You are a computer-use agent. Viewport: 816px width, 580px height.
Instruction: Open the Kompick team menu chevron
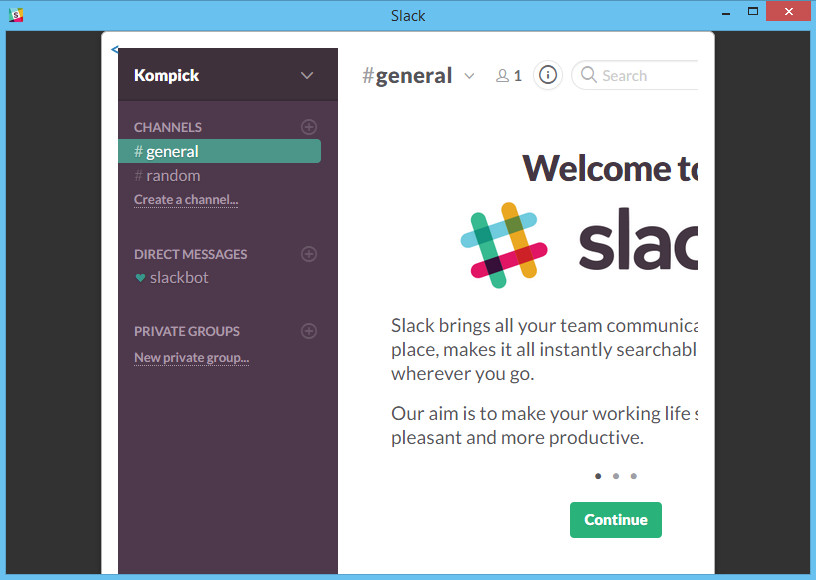pyautogui.click(x=307, y=75)
